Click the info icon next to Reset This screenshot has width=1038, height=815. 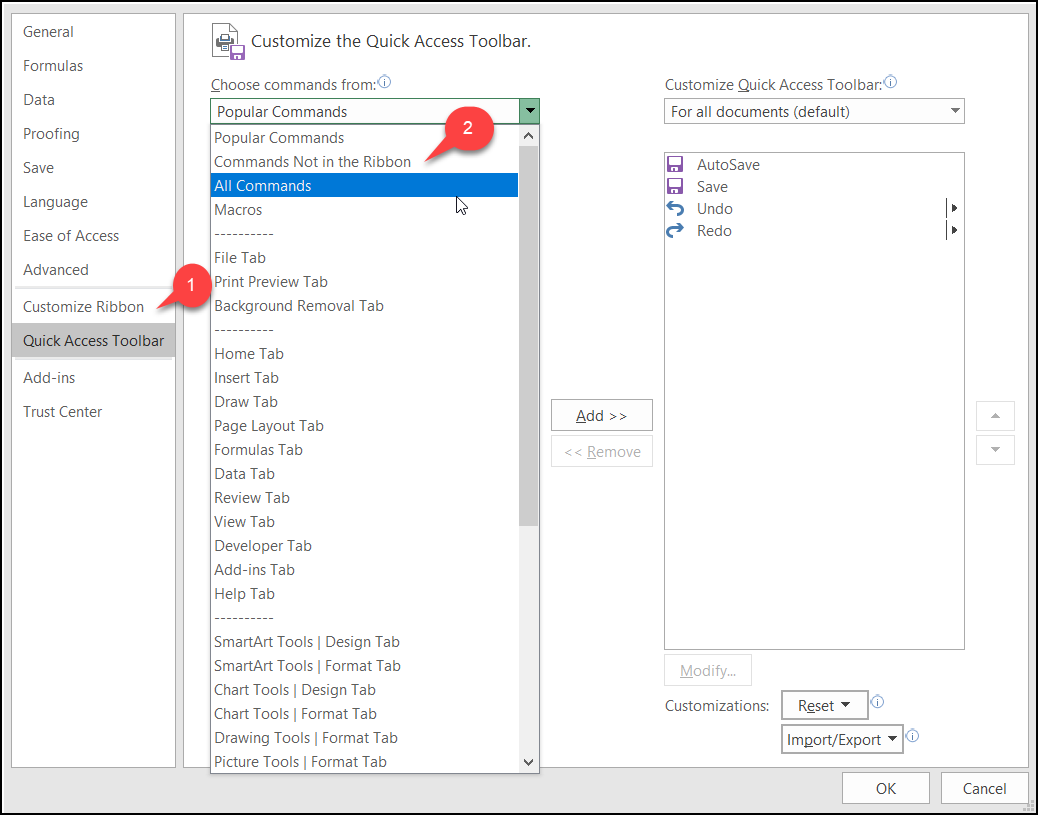click(878, 702)
